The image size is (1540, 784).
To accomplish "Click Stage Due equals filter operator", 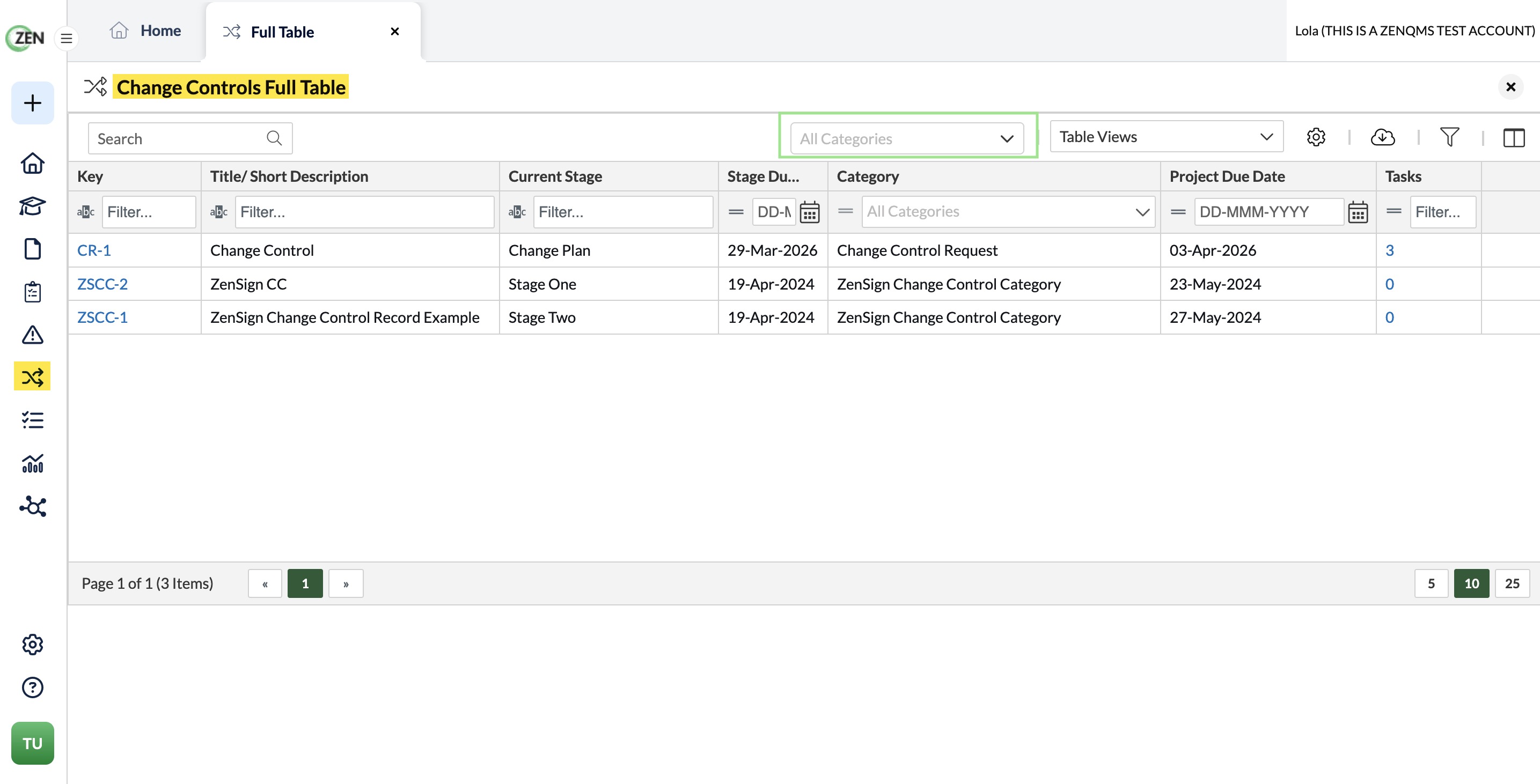I will [x=736, y=211].
